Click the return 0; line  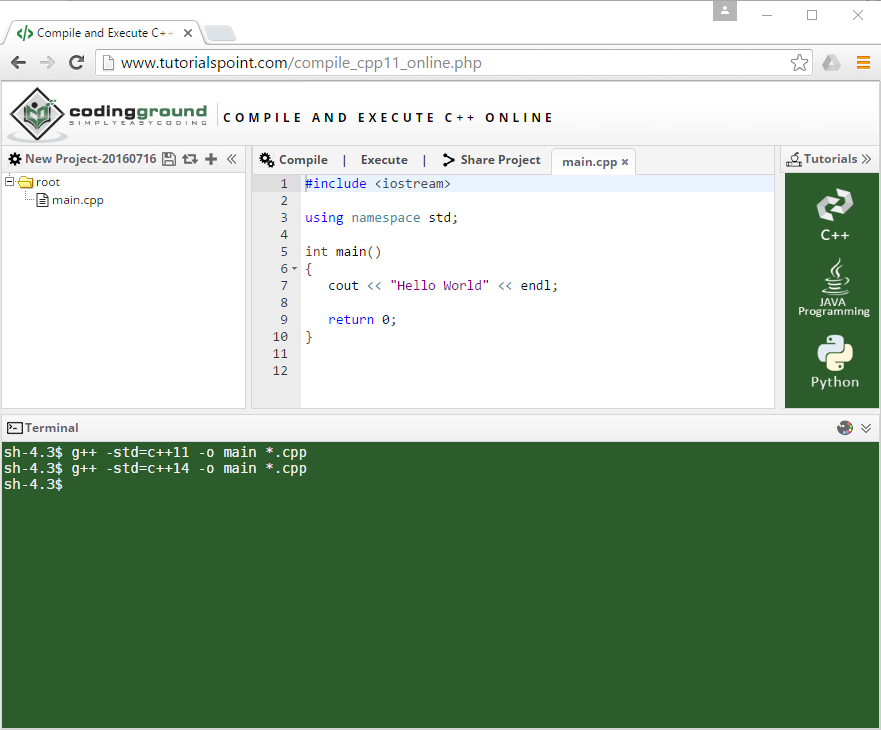[x=362, y=320]
